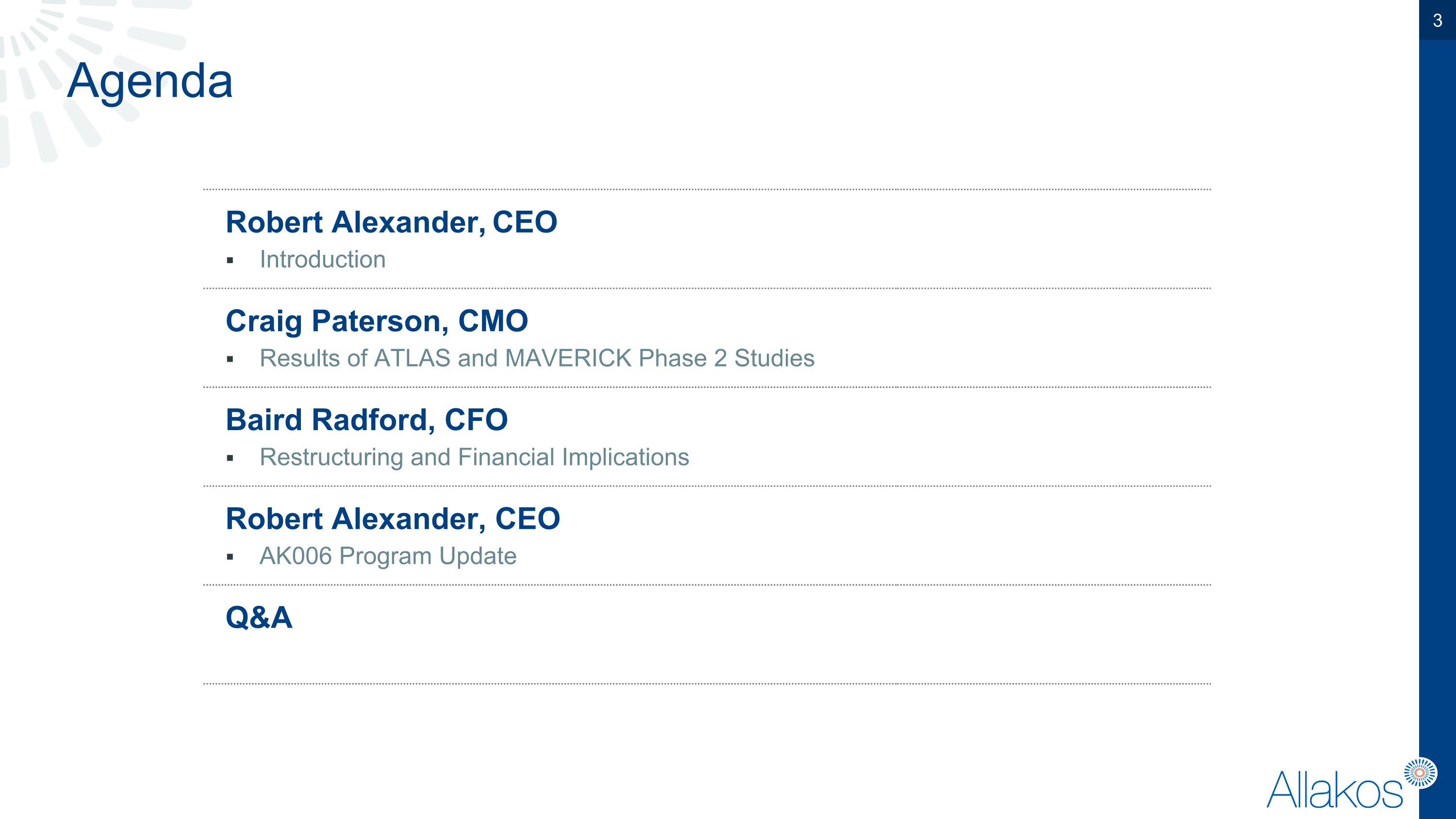Click the AK006 Program Update item
Screen dimensions: 1456x819
[388, 556]
